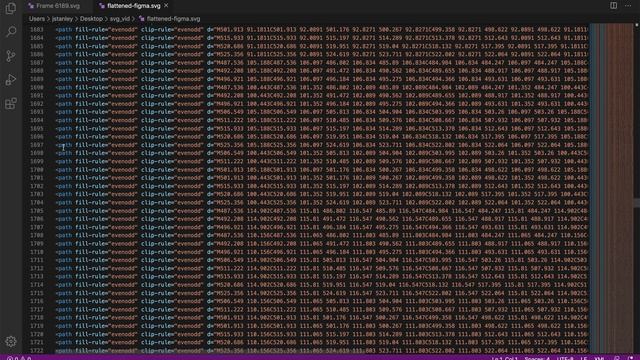Open the notifications bell in status bar
640x360 pixels.
(x=631, y=358)
